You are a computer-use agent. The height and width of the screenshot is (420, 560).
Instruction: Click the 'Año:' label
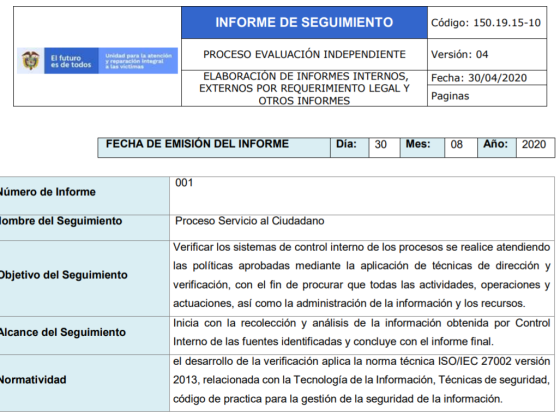495,144
